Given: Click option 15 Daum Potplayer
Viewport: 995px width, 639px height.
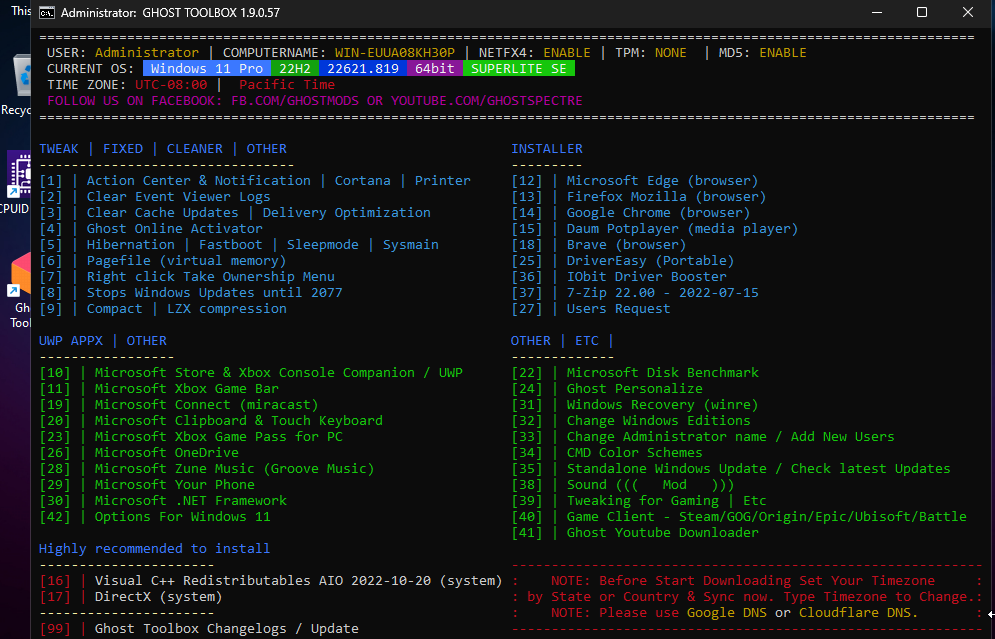Looking at the screenshot, I should coord(655,228).
